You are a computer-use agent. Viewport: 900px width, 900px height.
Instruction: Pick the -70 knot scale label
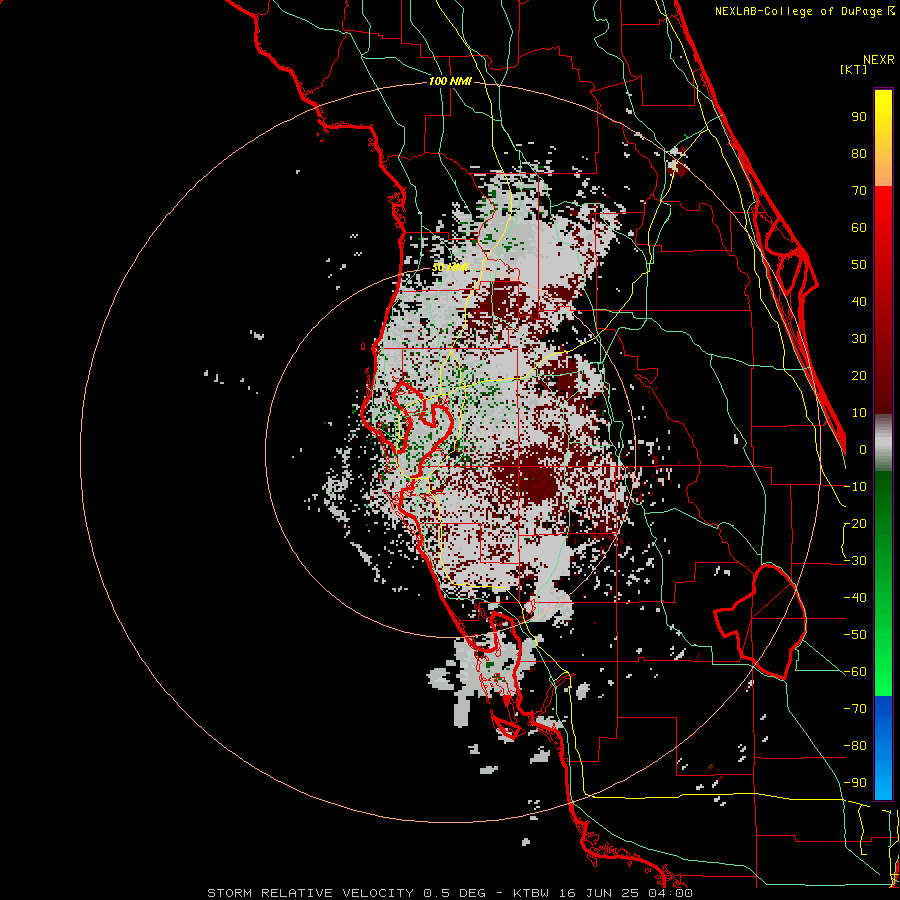pos(855,709)
